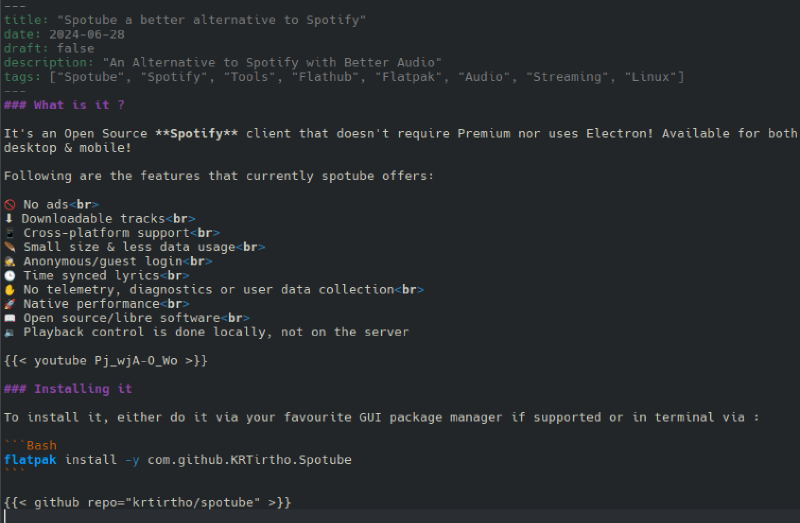Click the no-entry emoji before "No ads"
The height and width of the screenshot is (523, 800).
point(9,204)
